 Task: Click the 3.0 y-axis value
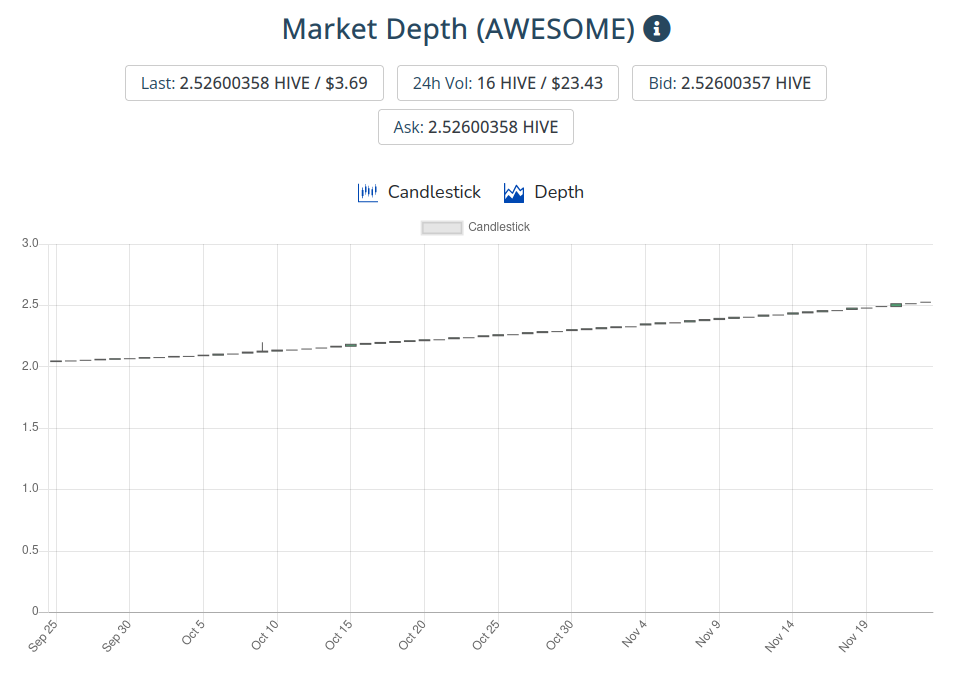(30, 243)
